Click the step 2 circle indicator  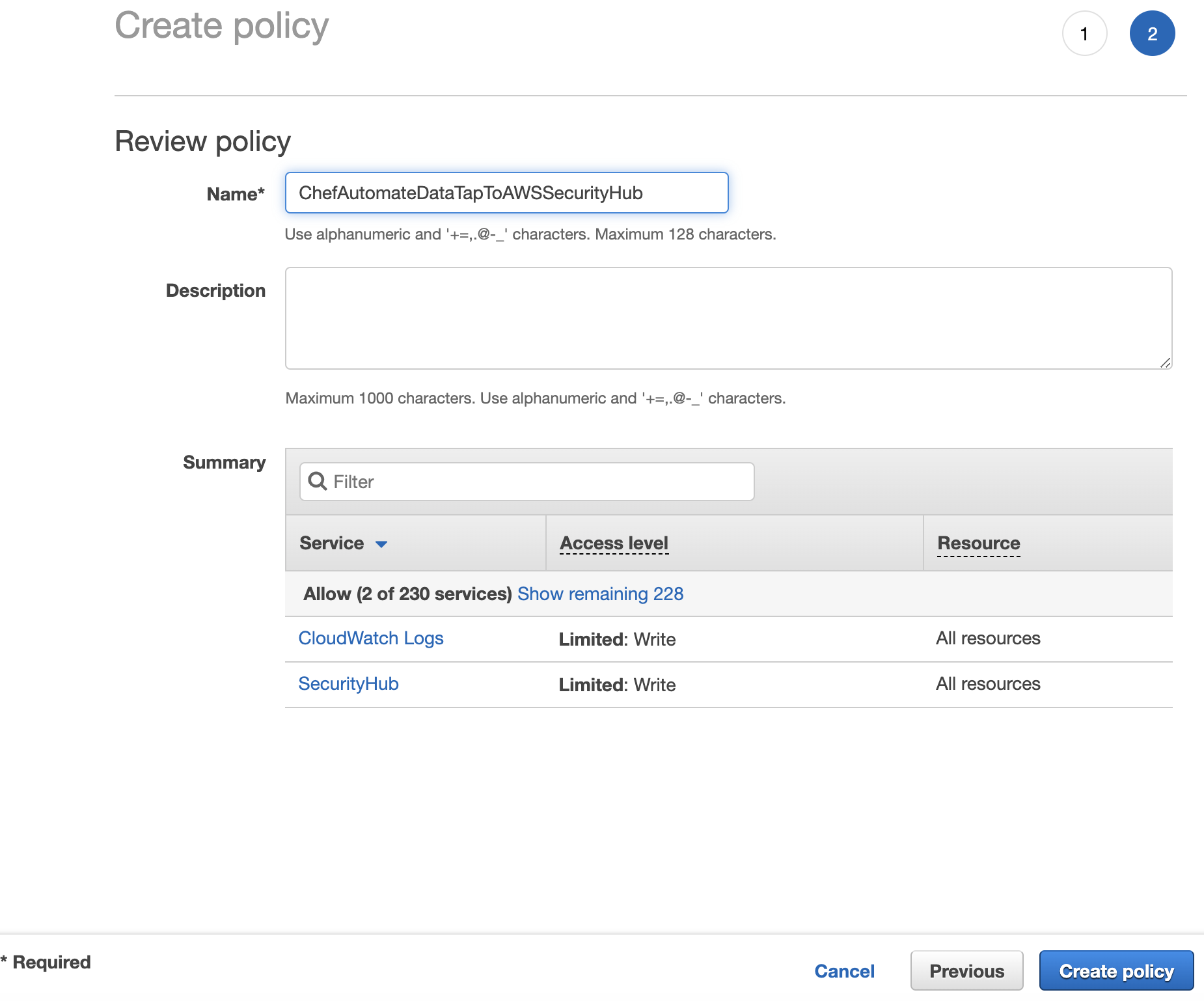click(x=1152, y=34)
